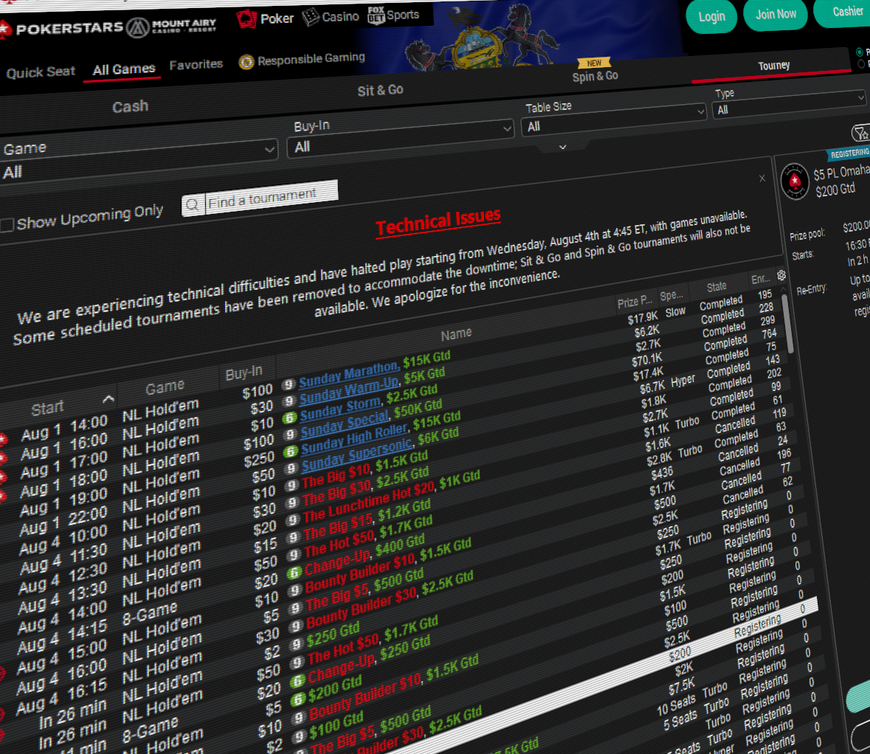Click the "Aug 1 14:00" start time cell
Screen dimensions: 870x754
pos(64,428)
